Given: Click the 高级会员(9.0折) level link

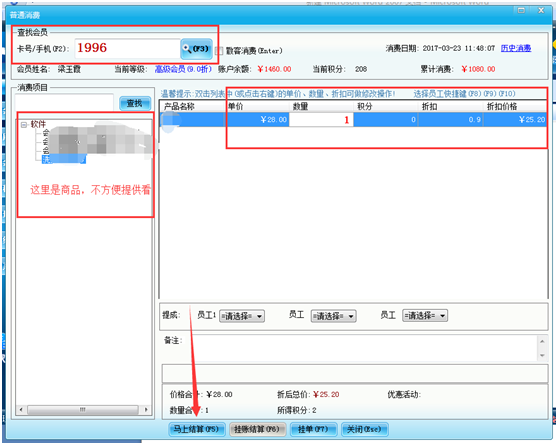Looking at the screenshot, I should (183, 69).
